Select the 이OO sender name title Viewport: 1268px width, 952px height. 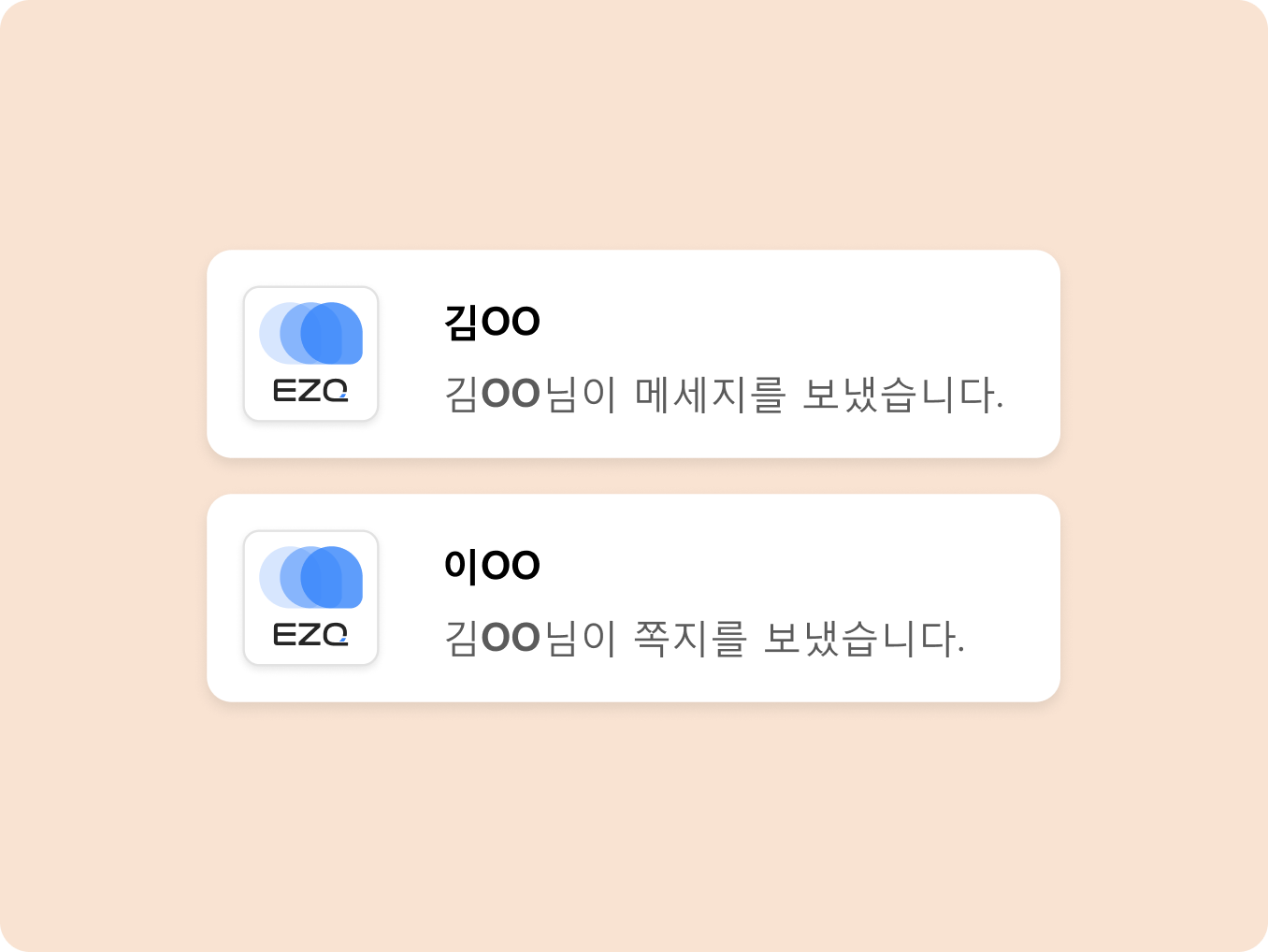[x=492, y=566]
